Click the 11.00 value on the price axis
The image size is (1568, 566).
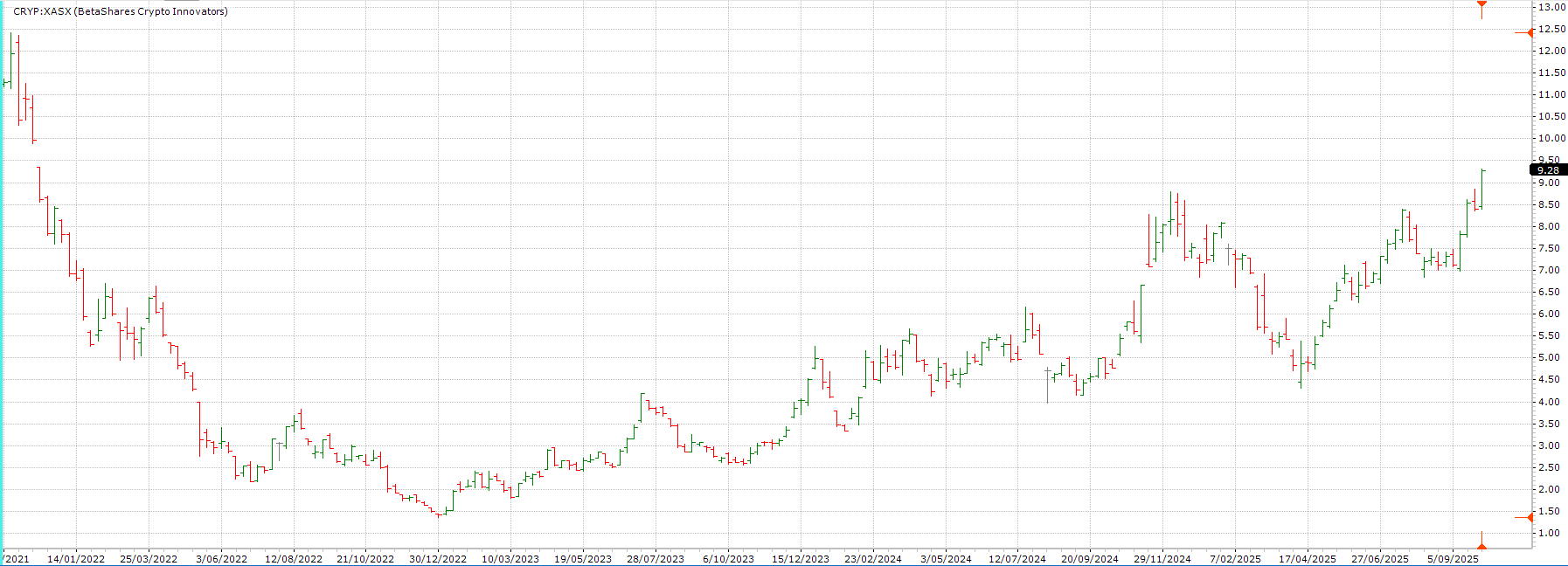click(x=1552, y=94)
